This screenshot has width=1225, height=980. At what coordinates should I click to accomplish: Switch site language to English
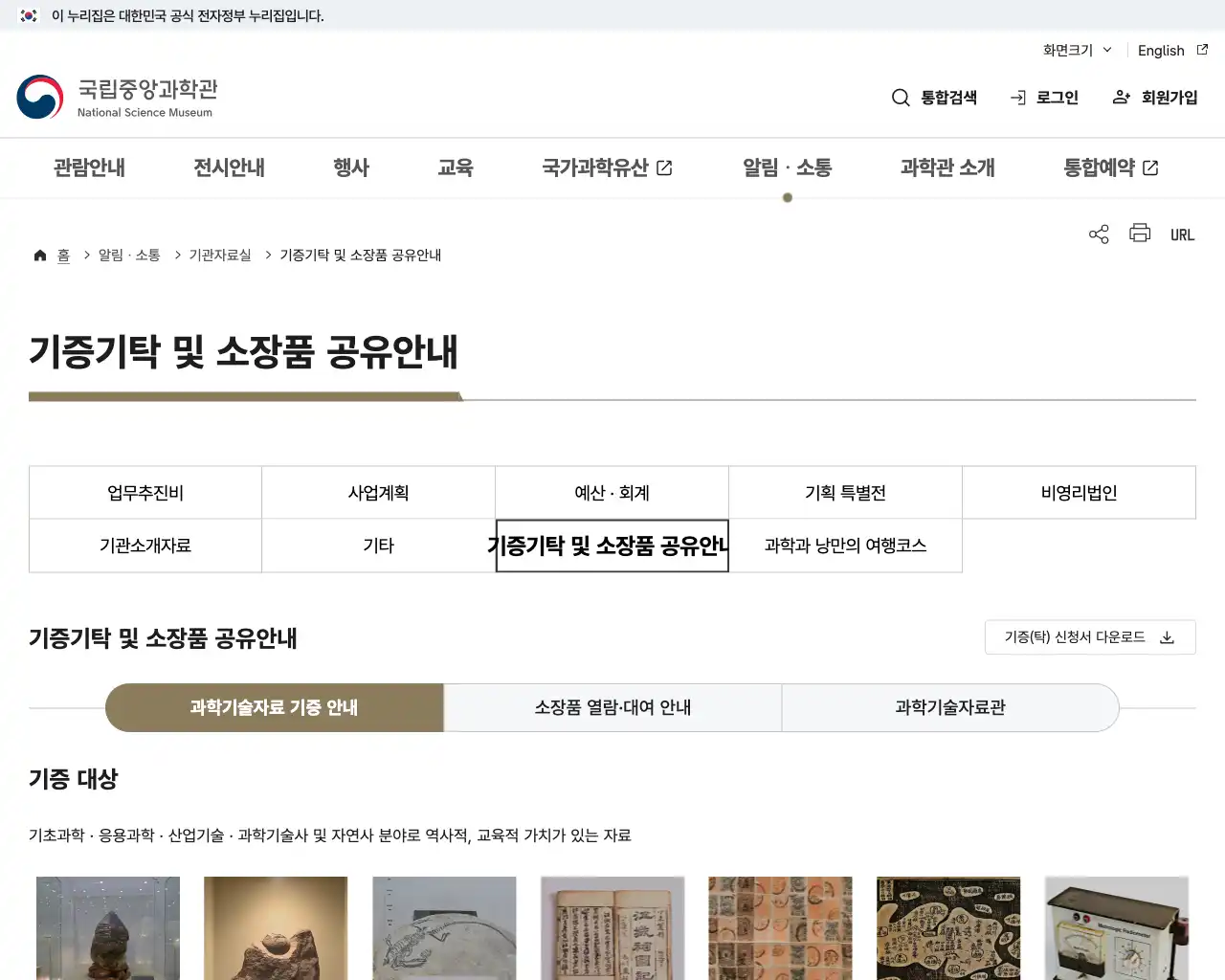[1160, 50]
